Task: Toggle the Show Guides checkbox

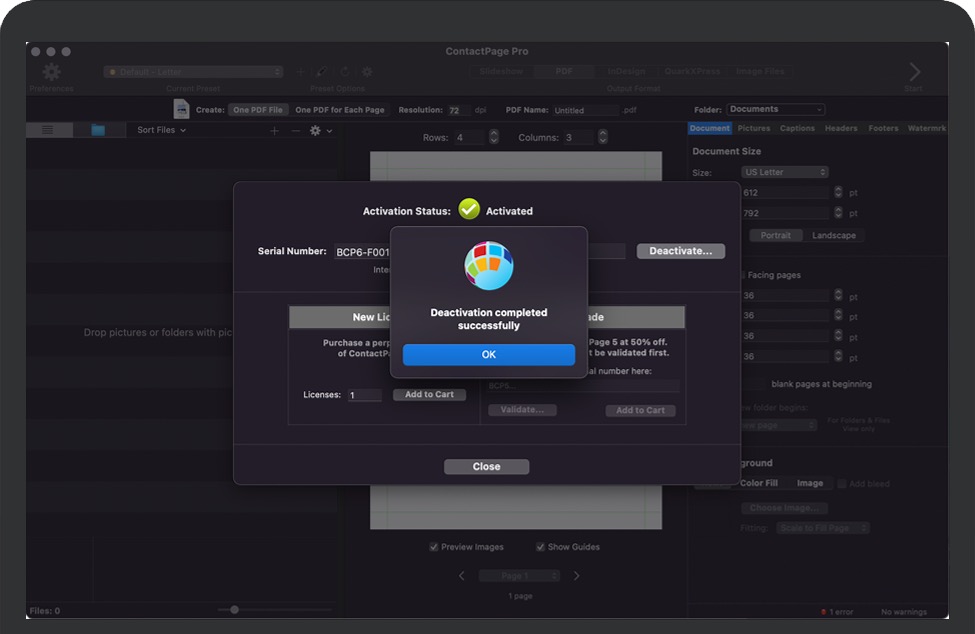Action: click(540, 547)
